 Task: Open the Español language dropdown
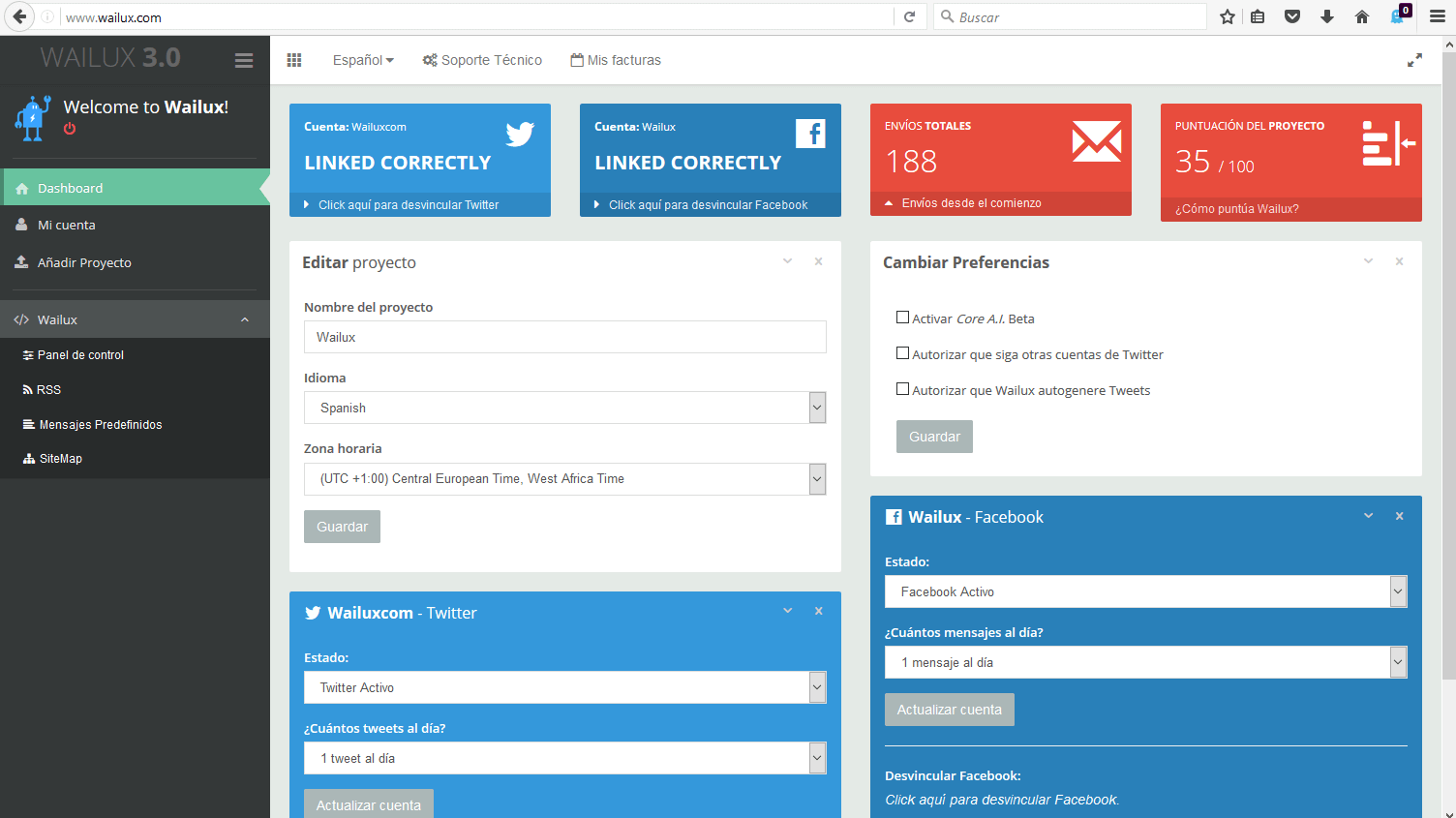click(363, 60)
